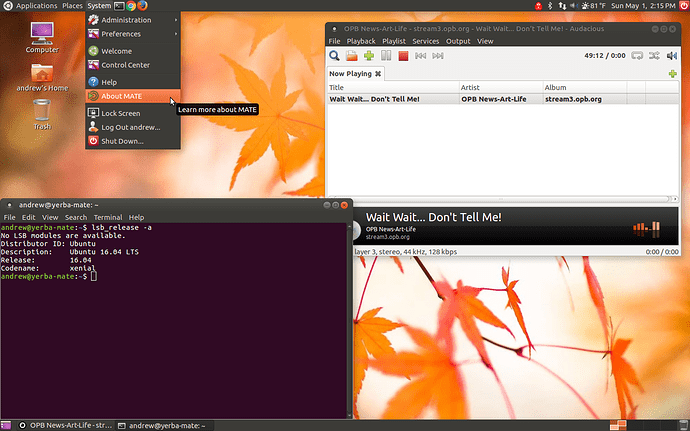Launch Chrome from the top panel
Screen dimensions: 690x431
(131, 6)
